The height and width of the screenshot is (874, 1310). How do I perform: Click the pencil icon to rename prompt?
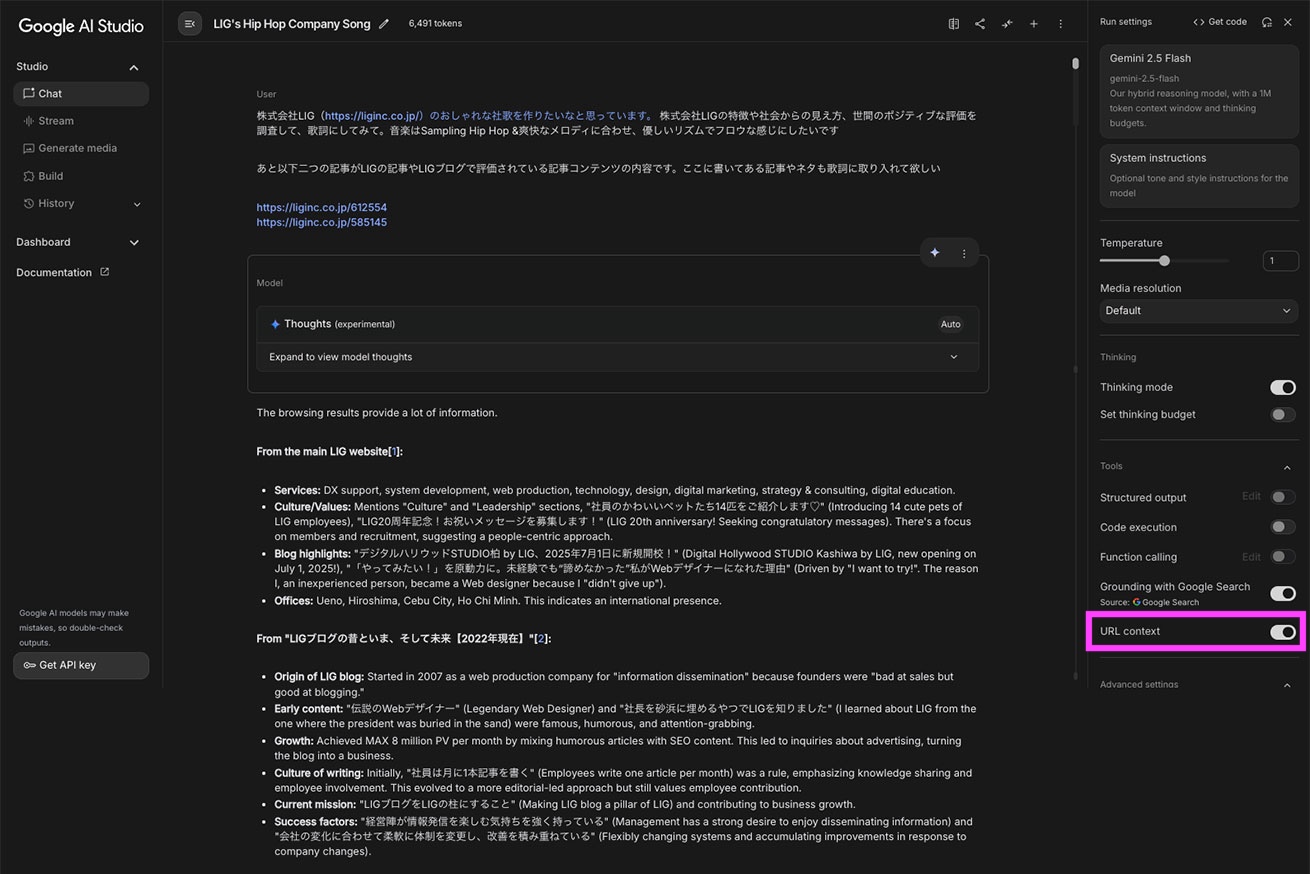(384, 24)
